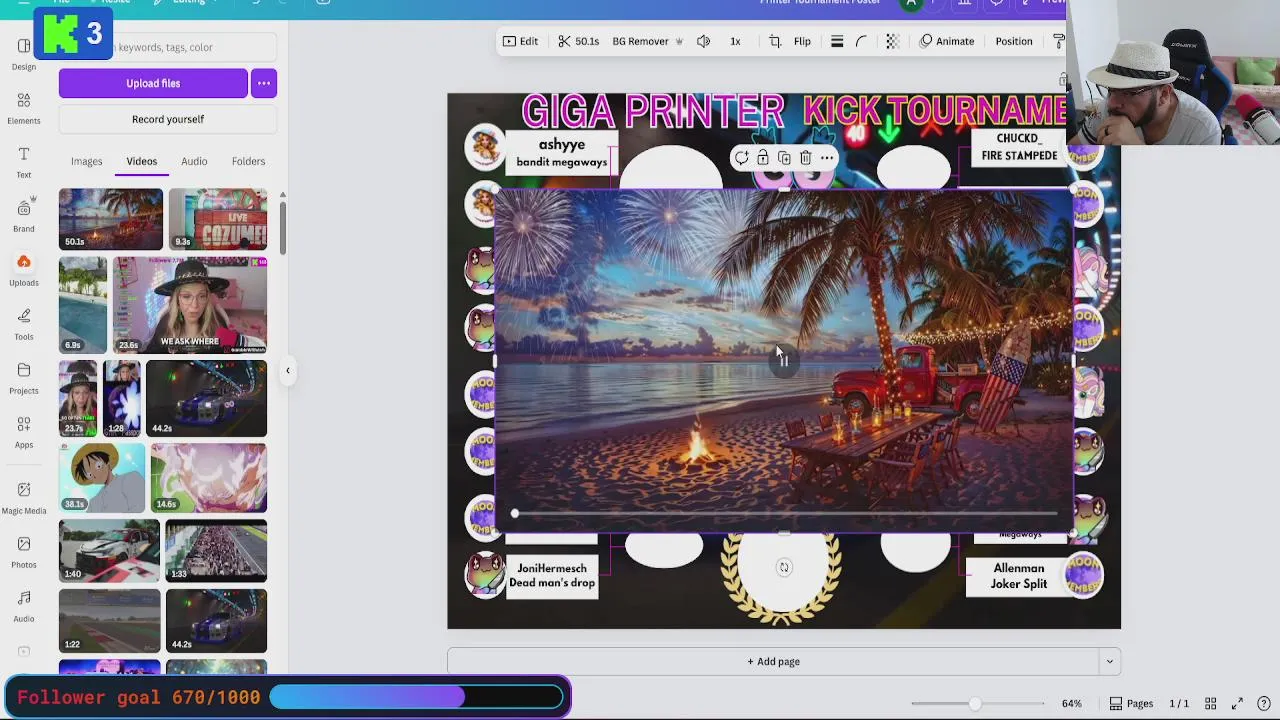
Task: Open more options on floating toolbar
Action: click(827, 158)
